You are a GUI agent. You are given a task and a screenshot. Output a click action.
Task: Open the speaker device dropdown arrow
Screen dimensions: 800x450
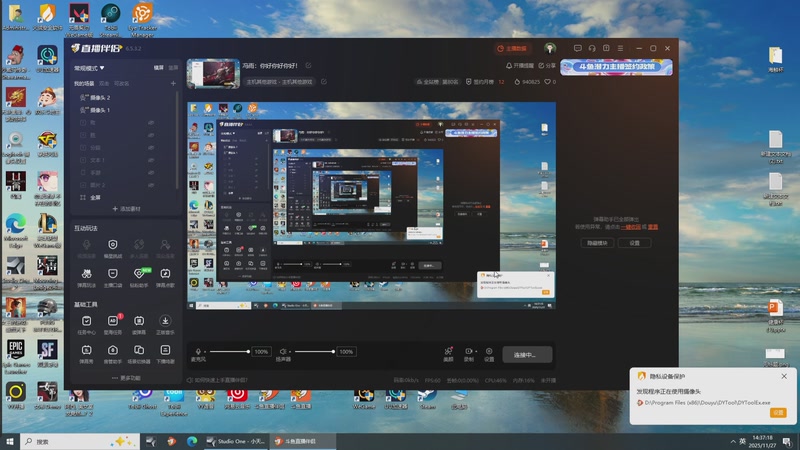point(290,352)
